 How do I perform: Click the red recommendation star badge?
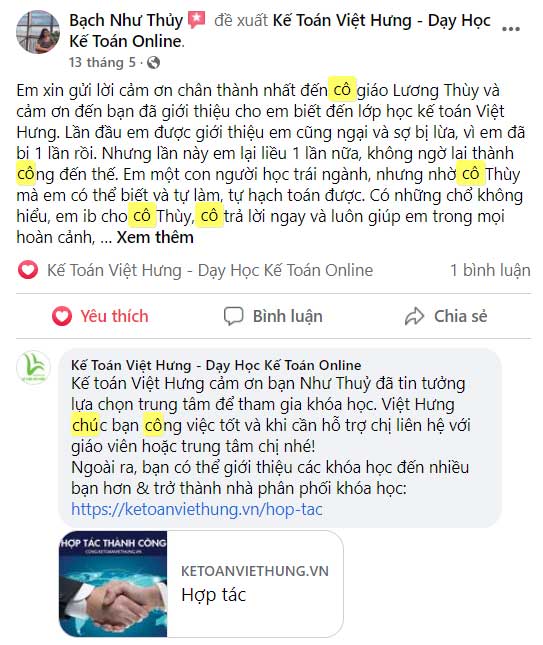coord(197,20)
